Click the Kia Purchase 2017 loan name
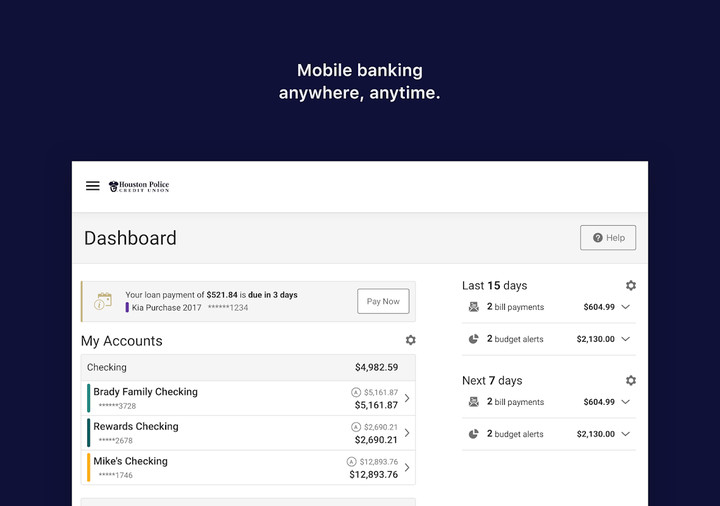The image size is (720, 506). (167, 308)
